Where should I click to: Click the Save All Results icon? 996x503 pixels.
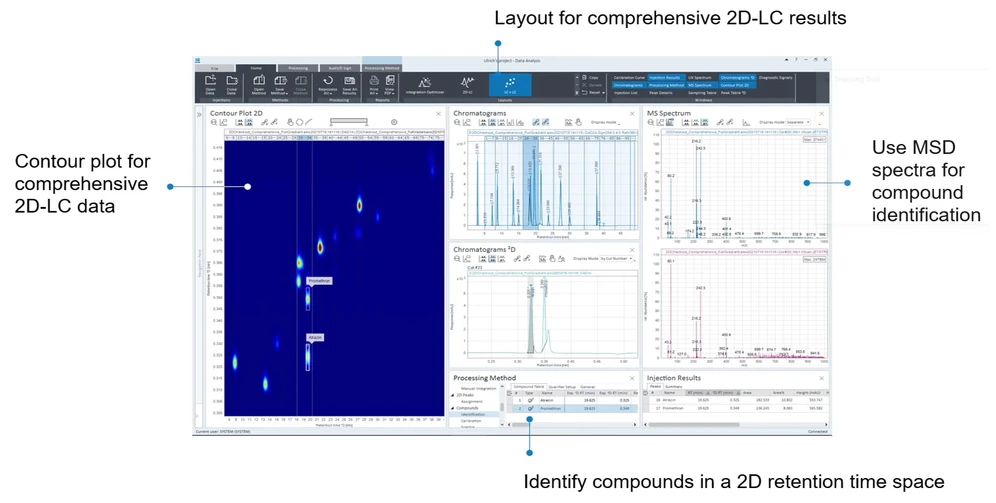tap(349, 84)
